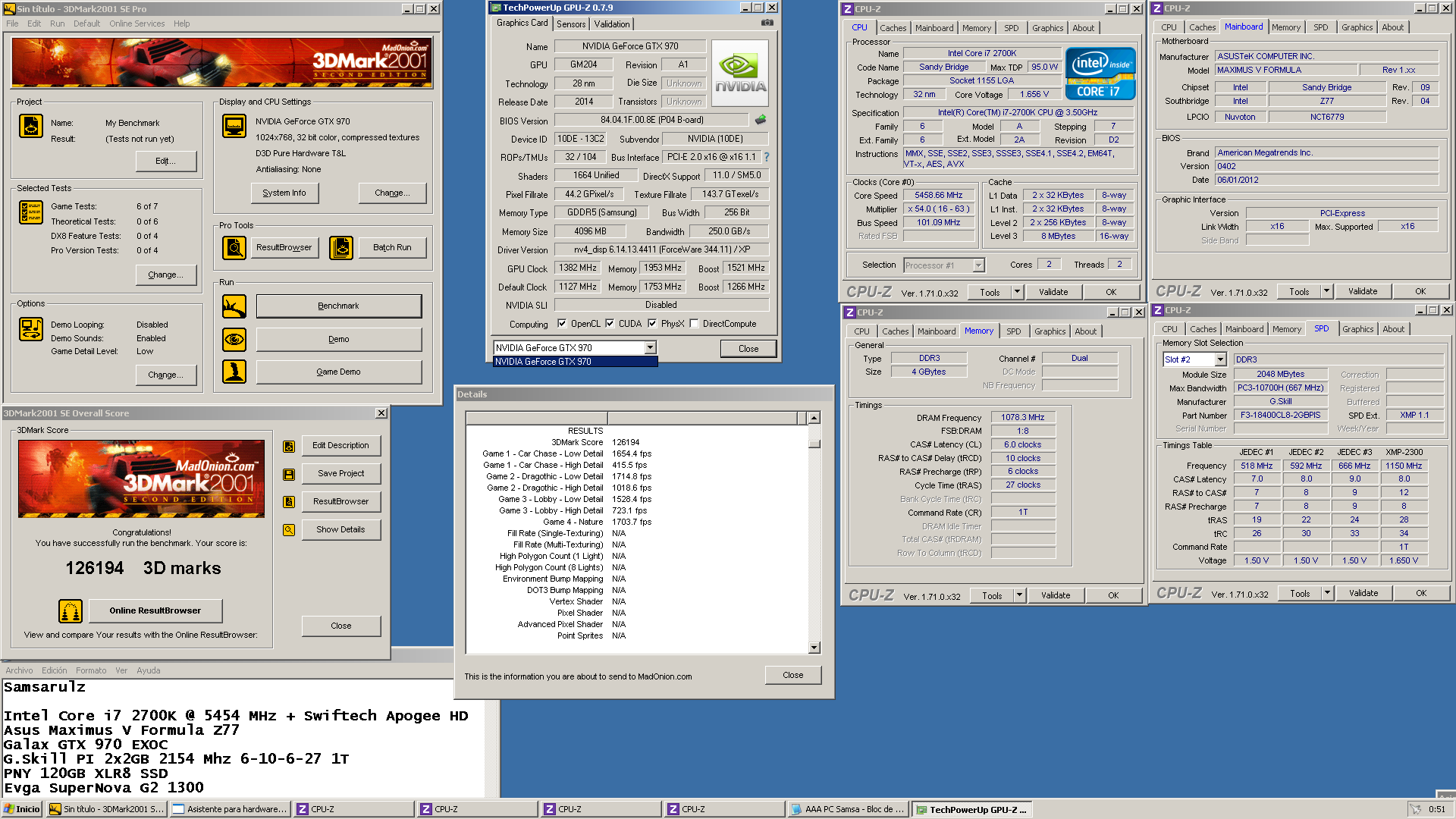
Task: Open the Processor #1 selection dropdown
Action: click(978, 265)
